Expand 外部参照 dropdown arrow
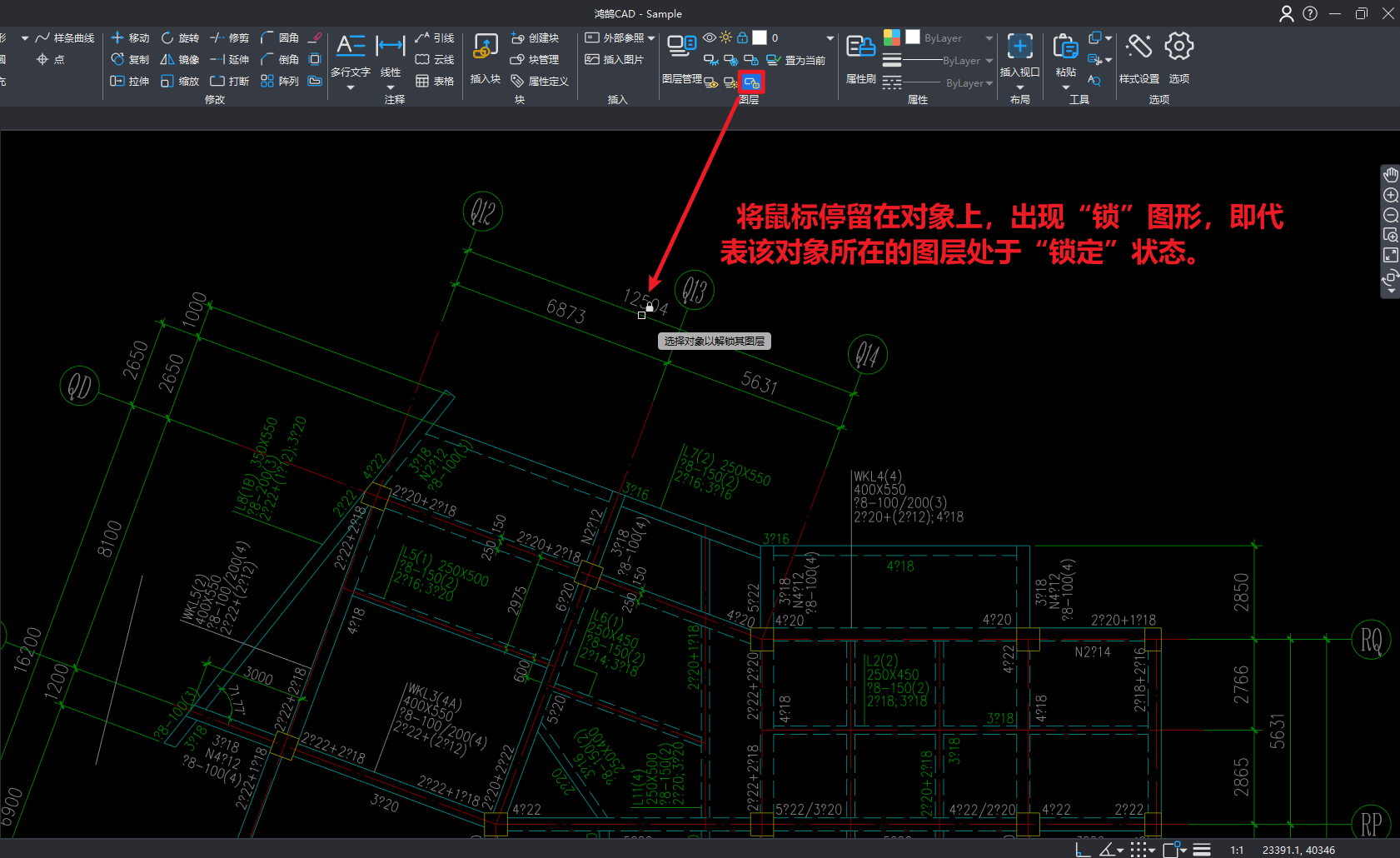 tap(651, 38)
